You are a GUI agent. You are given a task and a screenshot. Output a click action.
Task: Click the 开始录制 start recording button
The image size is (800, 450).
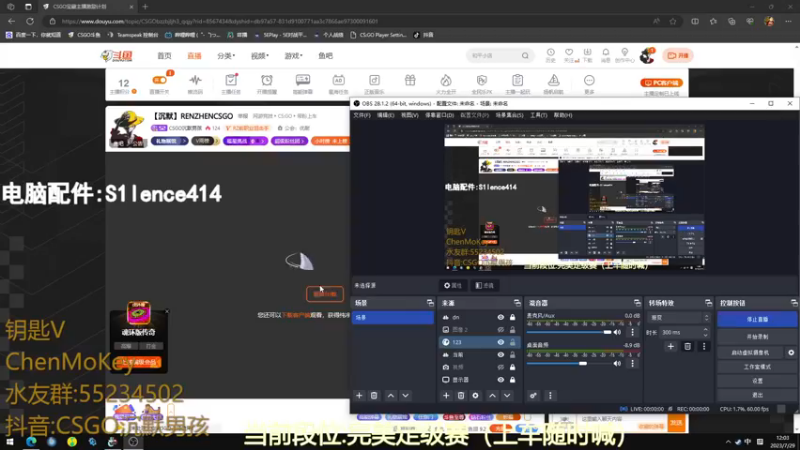pos(757,337)
